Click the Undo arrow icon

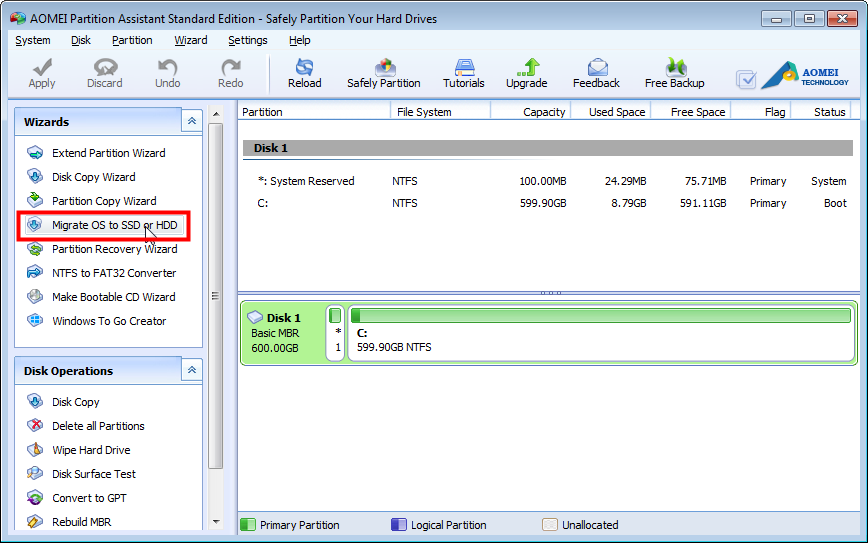click(167, 67)
